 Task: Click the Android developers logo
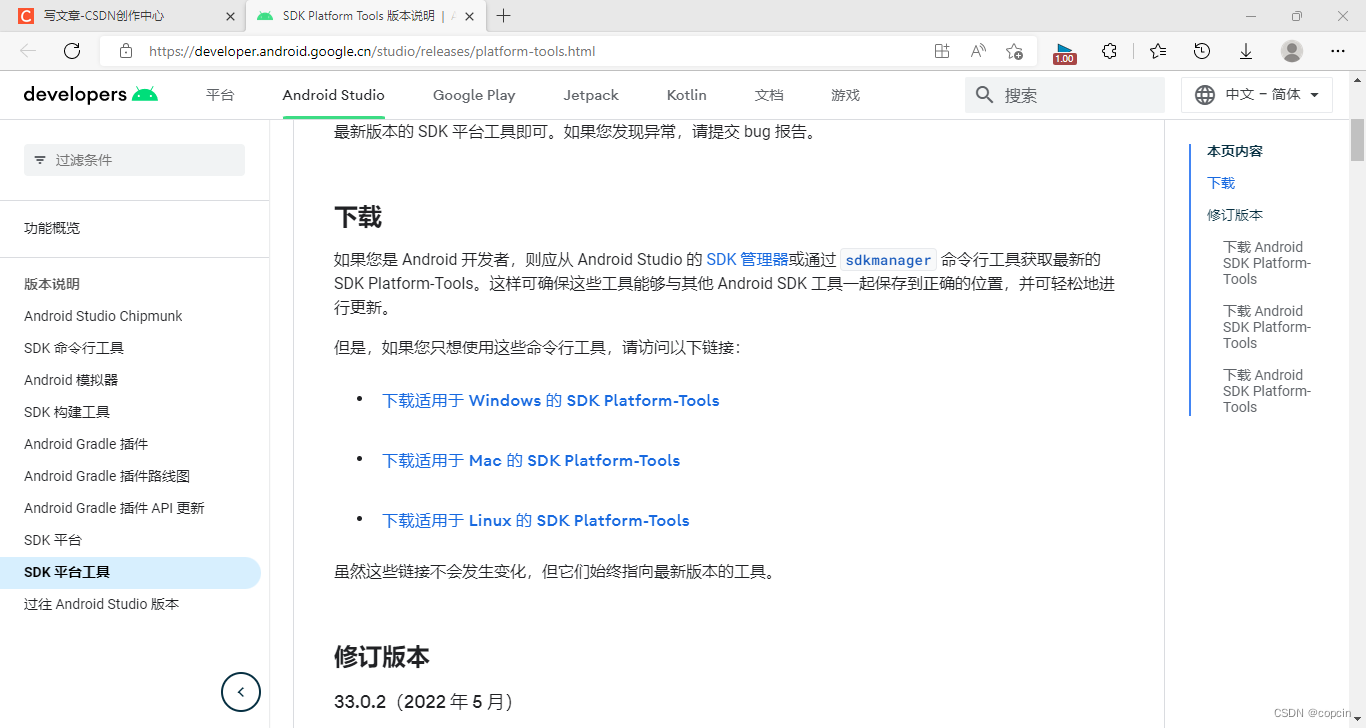tap(90, 94)
